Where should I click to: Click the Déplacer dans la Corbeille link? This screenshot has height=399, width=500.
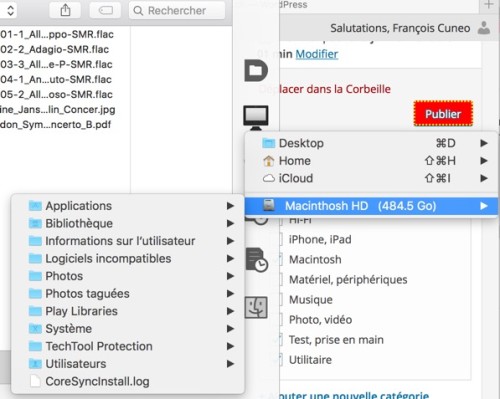[325, 89]
